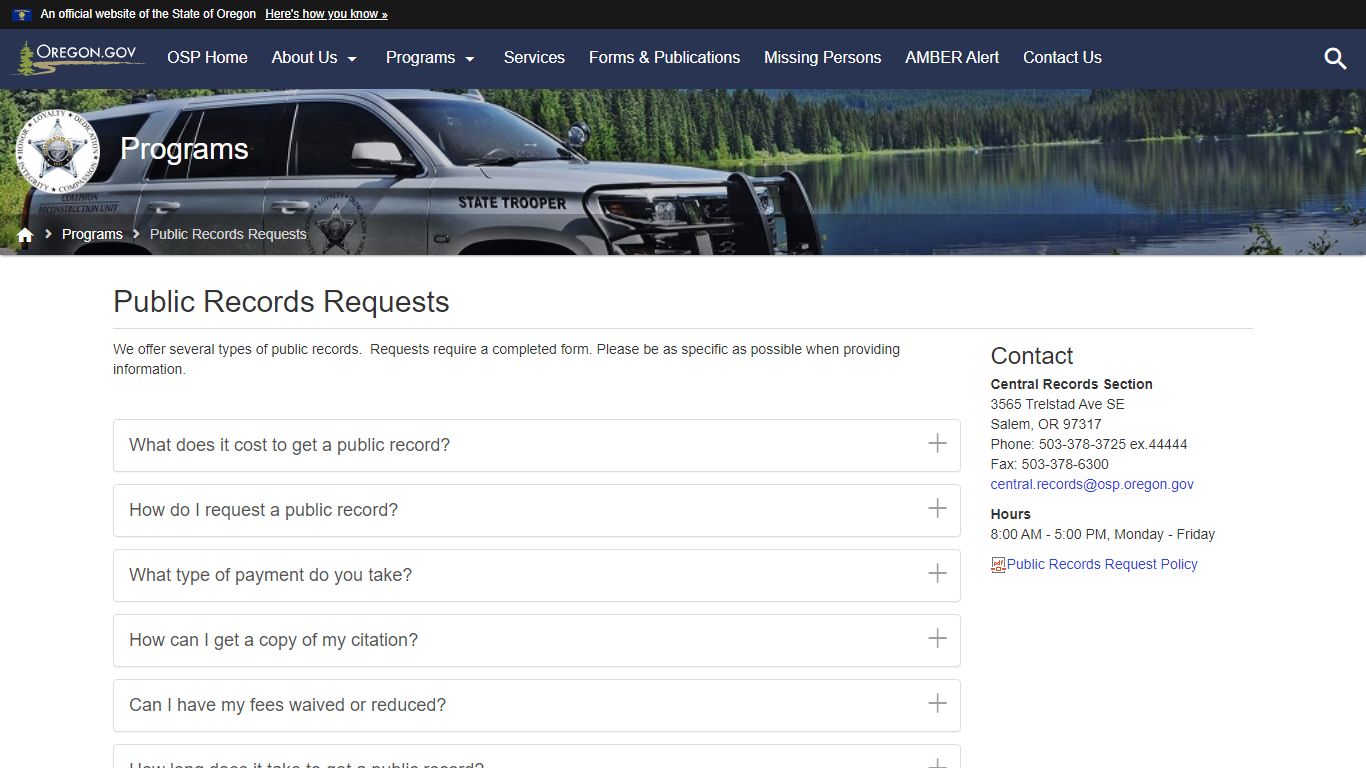Click the phone number 503-378-3725 ex.44444
Screen dimensions: 1366x768
click(1113, 444)
